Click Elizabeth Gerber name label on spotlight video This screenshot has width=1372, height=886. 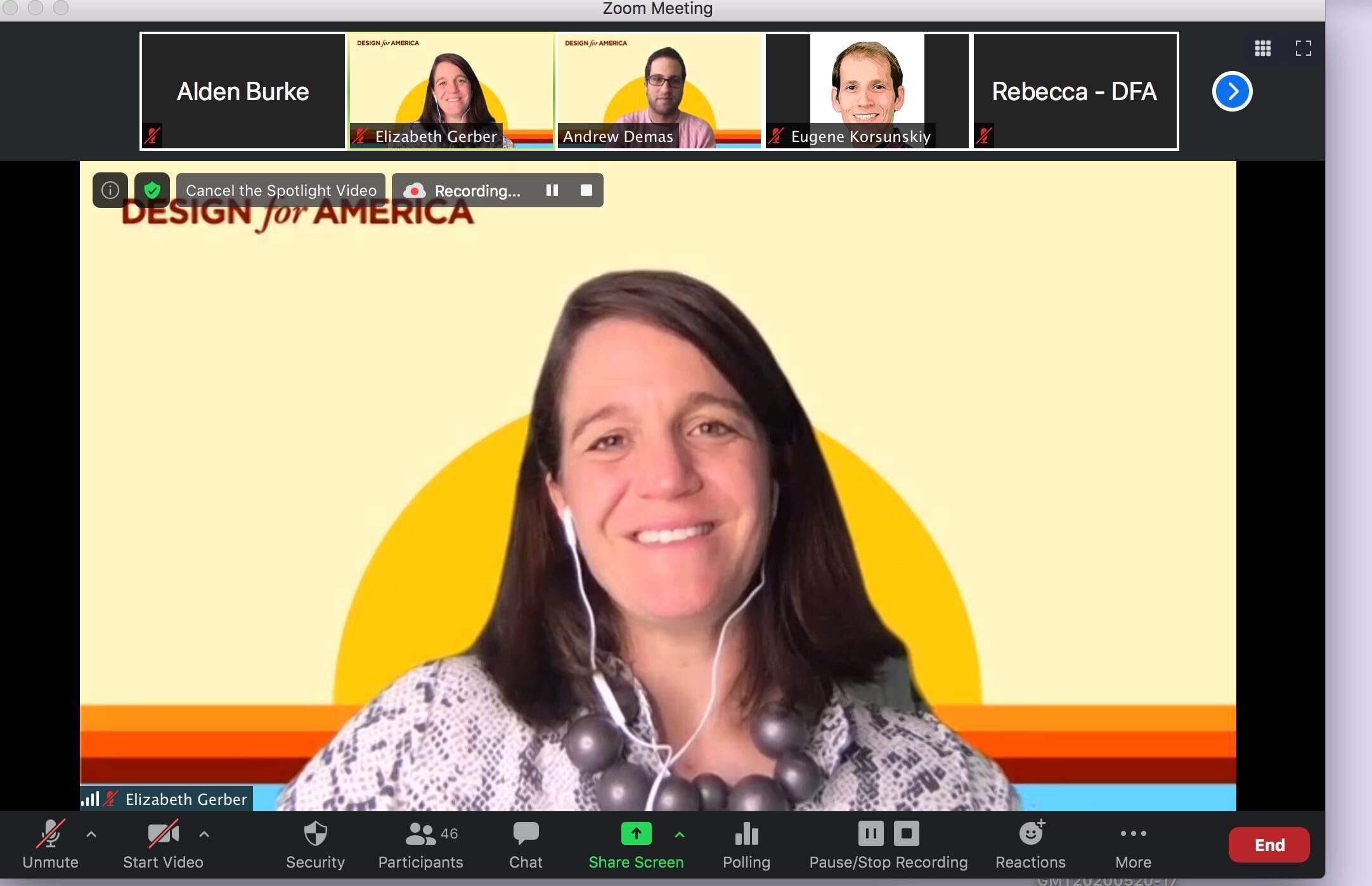click(x=186, y=799)
